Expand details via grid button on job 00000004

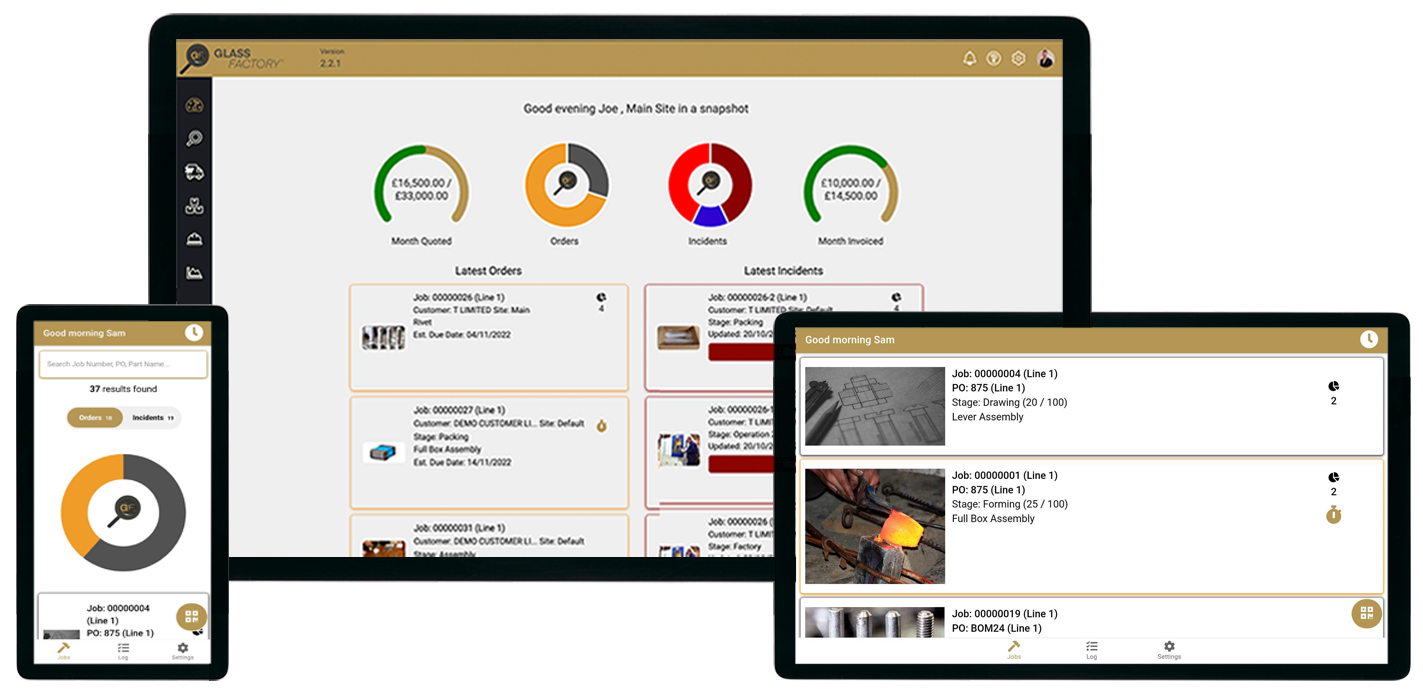pos(191,616)
